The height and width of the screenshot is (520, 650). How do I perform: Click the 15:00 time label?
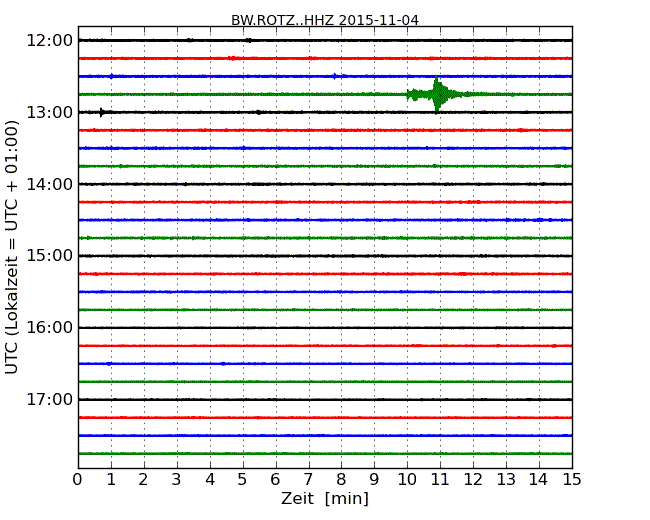point(49,256)
